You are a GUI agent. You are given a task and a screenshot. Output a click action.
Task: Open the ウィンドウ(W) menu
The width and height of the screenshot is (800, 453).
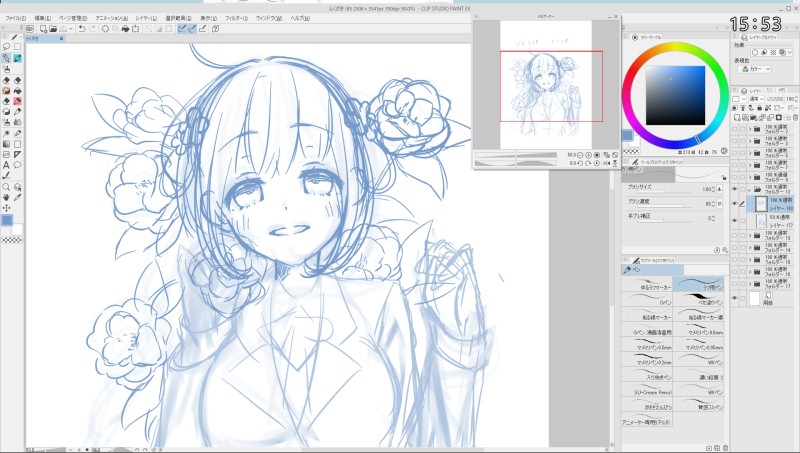[x=269, y=18]
